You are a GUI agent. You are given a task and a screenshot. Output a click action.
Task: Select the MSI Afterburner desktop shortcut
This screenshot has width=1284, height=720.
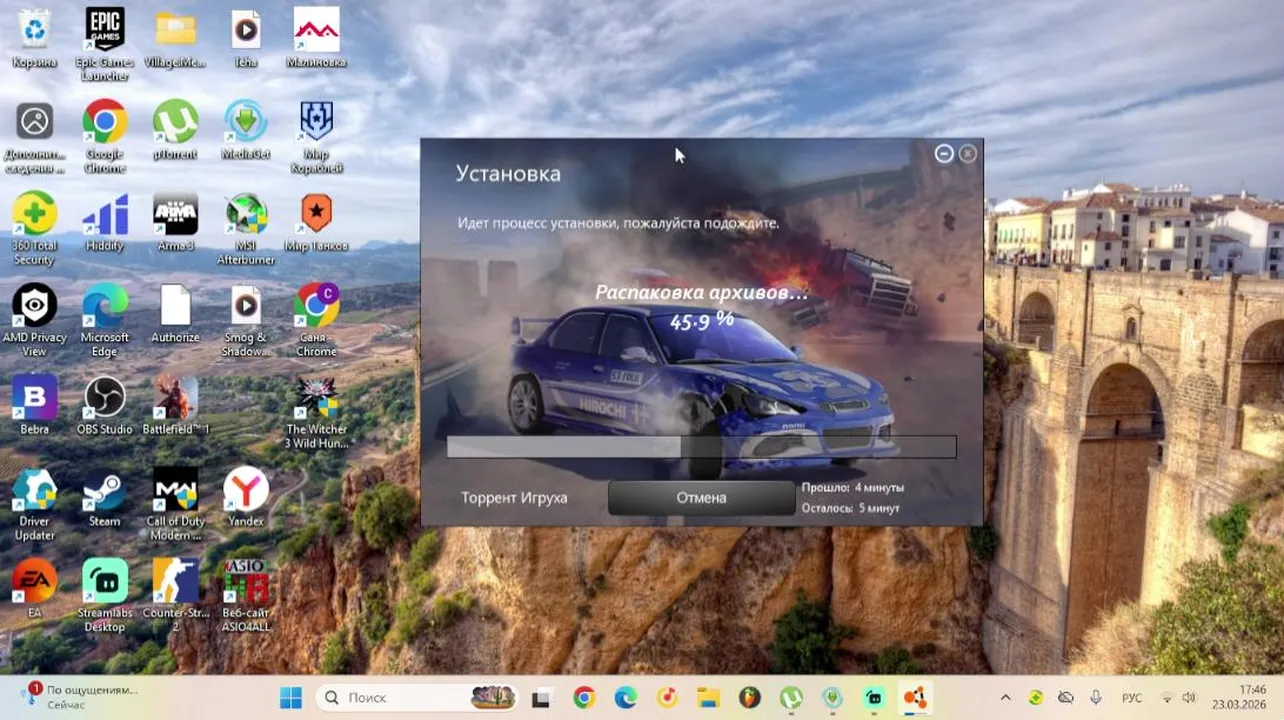pyautogui.click(x=246, y=229)
